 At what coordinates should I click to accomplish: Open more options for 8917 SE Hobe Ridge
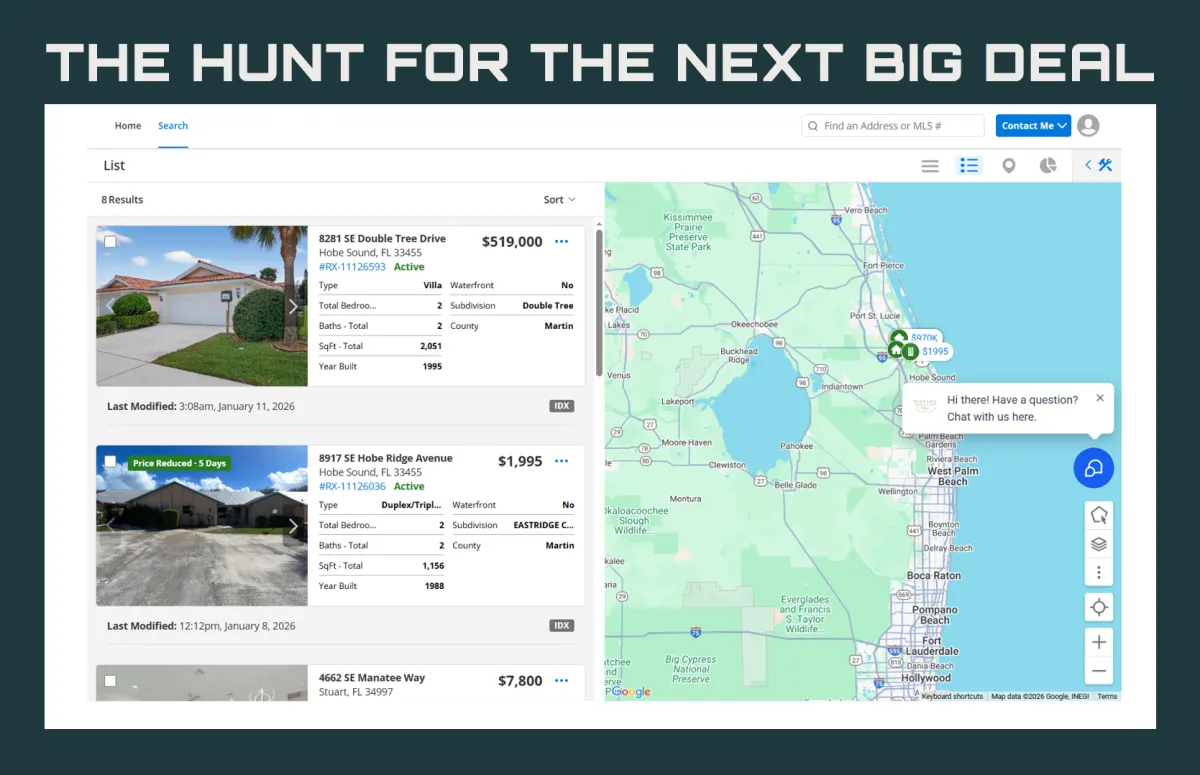(561, 461)
